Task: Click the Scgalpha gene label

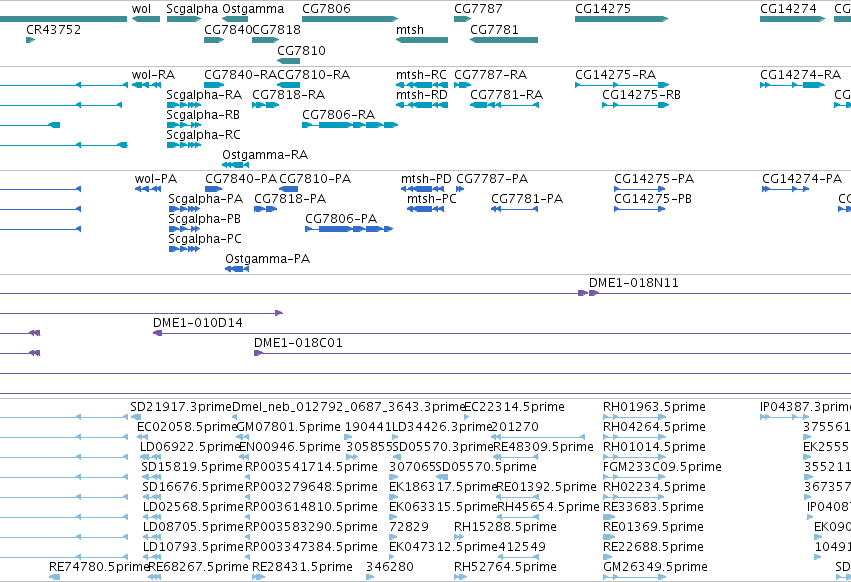Action: (x=192, y=9)
